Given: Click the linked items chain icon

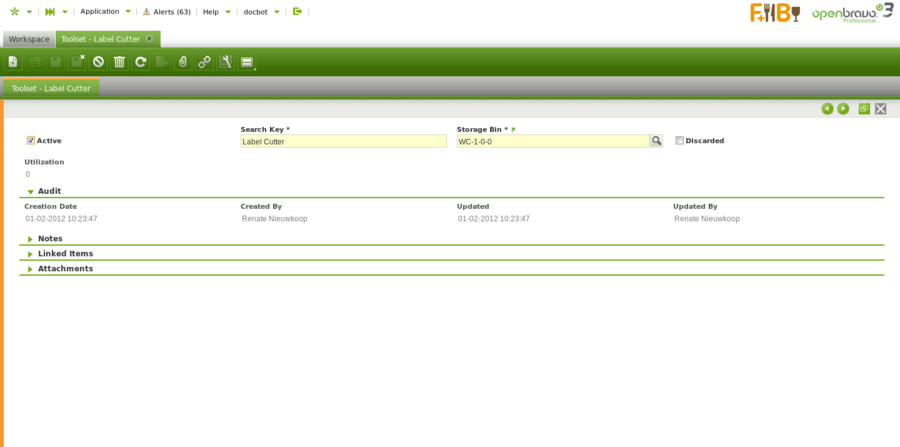Looking at the screenshot, I should [x=204, y=62].
